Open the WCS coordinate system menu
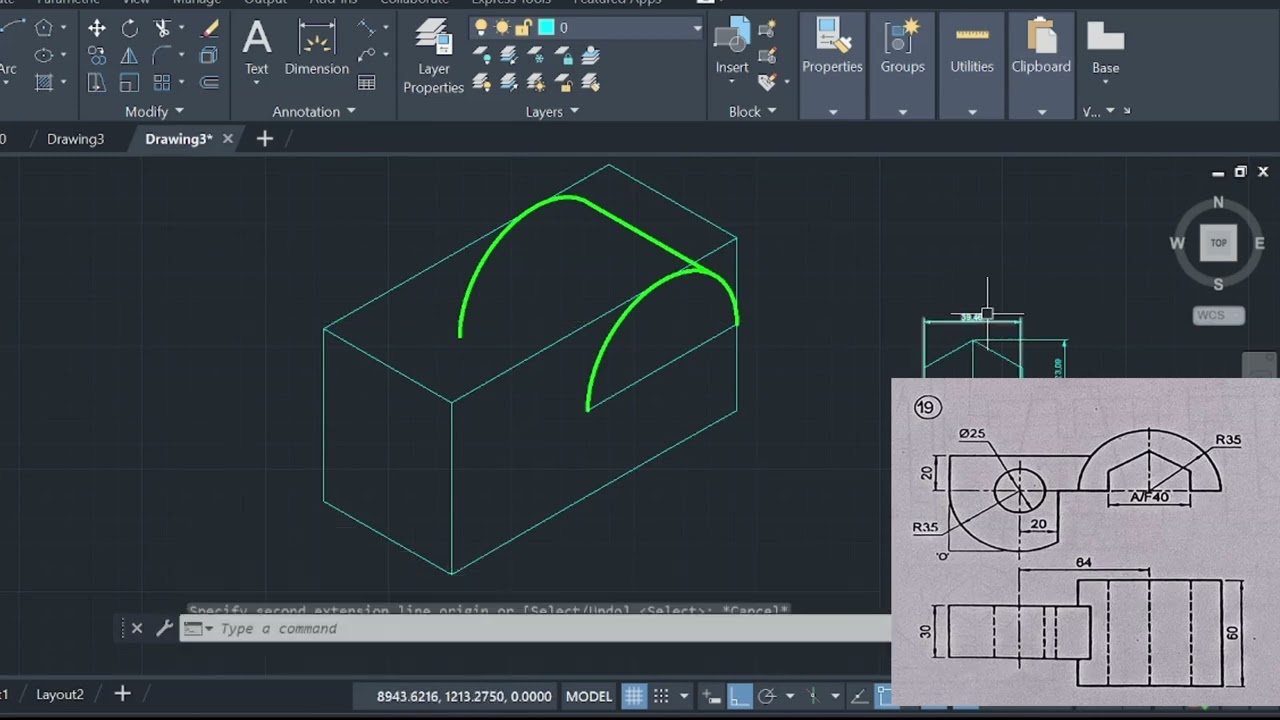1280x720 pixels. (1219, 315)
